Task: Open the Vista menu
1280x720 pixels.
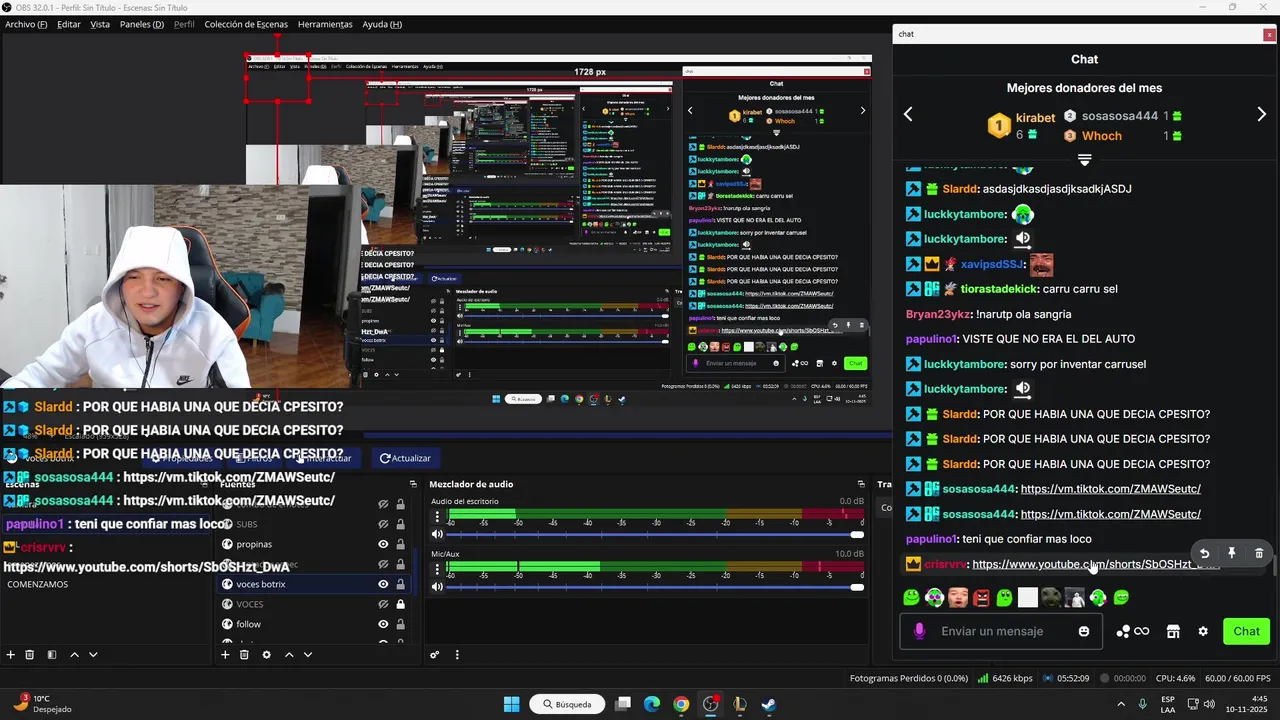Action: pos(100,24)
